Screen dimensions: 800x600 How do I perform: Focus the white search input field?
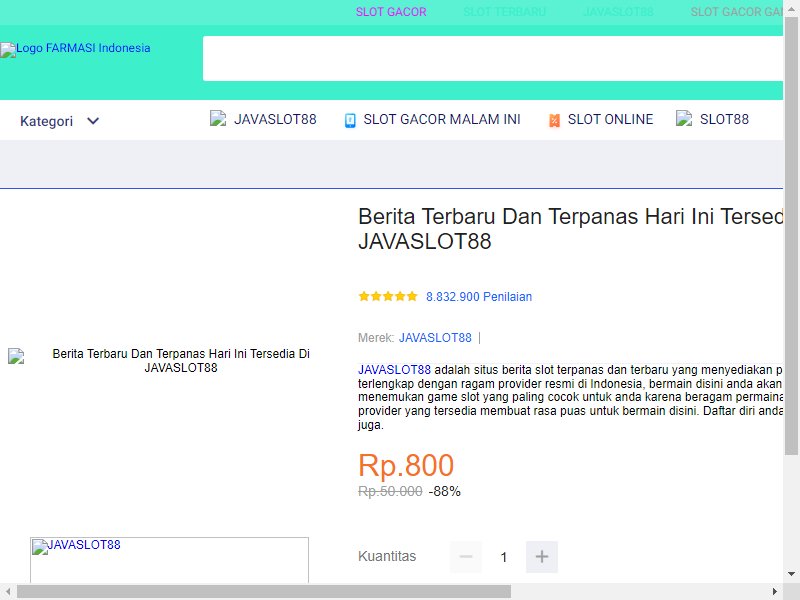(x=493, y=58)
